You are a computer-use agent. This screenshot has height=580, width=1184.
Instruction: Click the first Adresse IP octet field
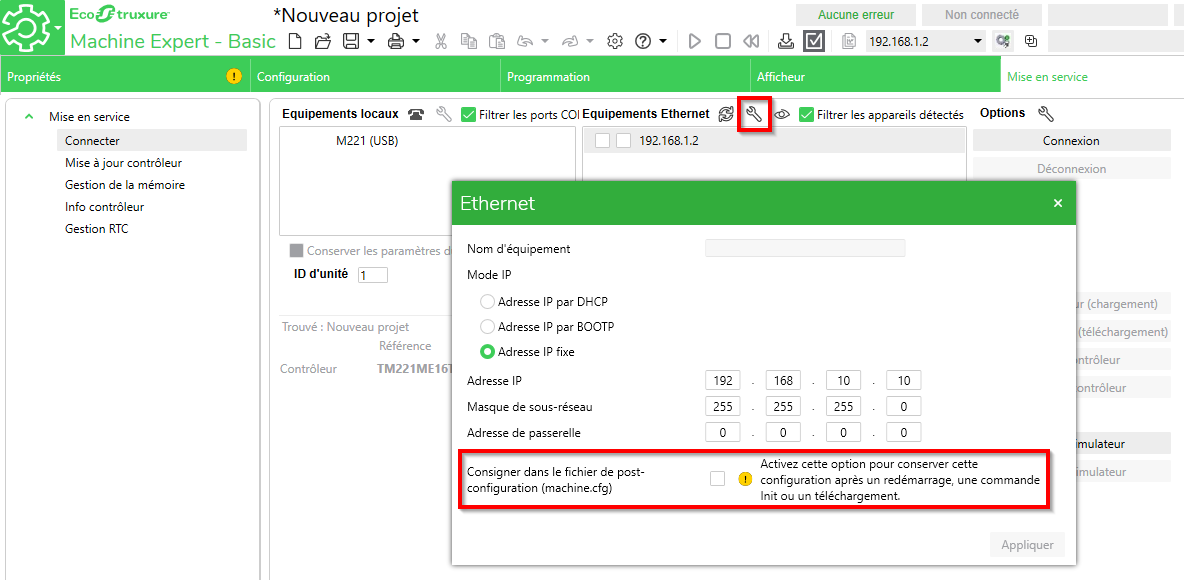coord(722,381)
